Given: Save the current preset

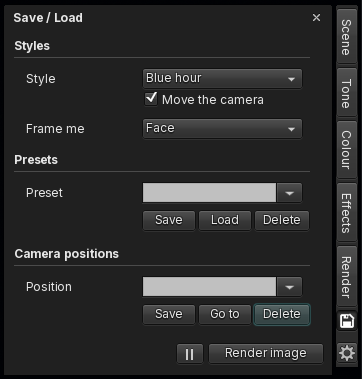Looking at the screenshot, I should 169,220.
